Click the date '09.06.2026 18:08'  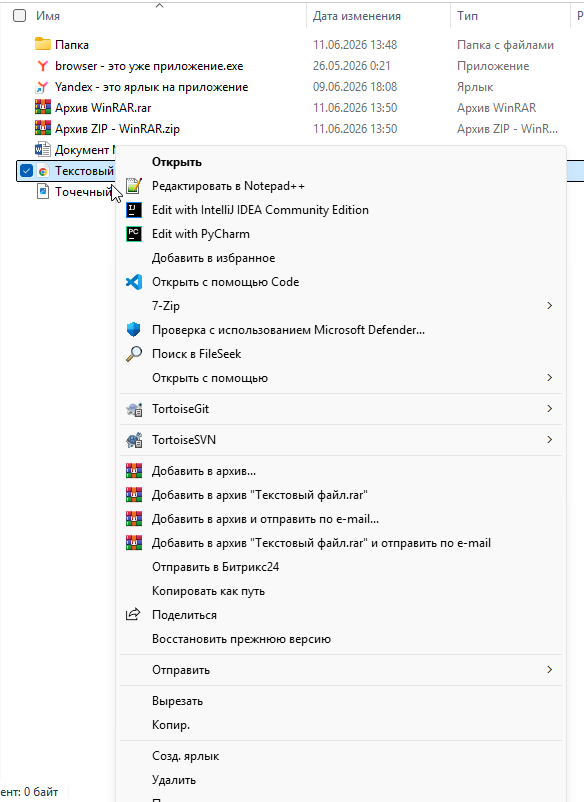[x=355, y=87]
